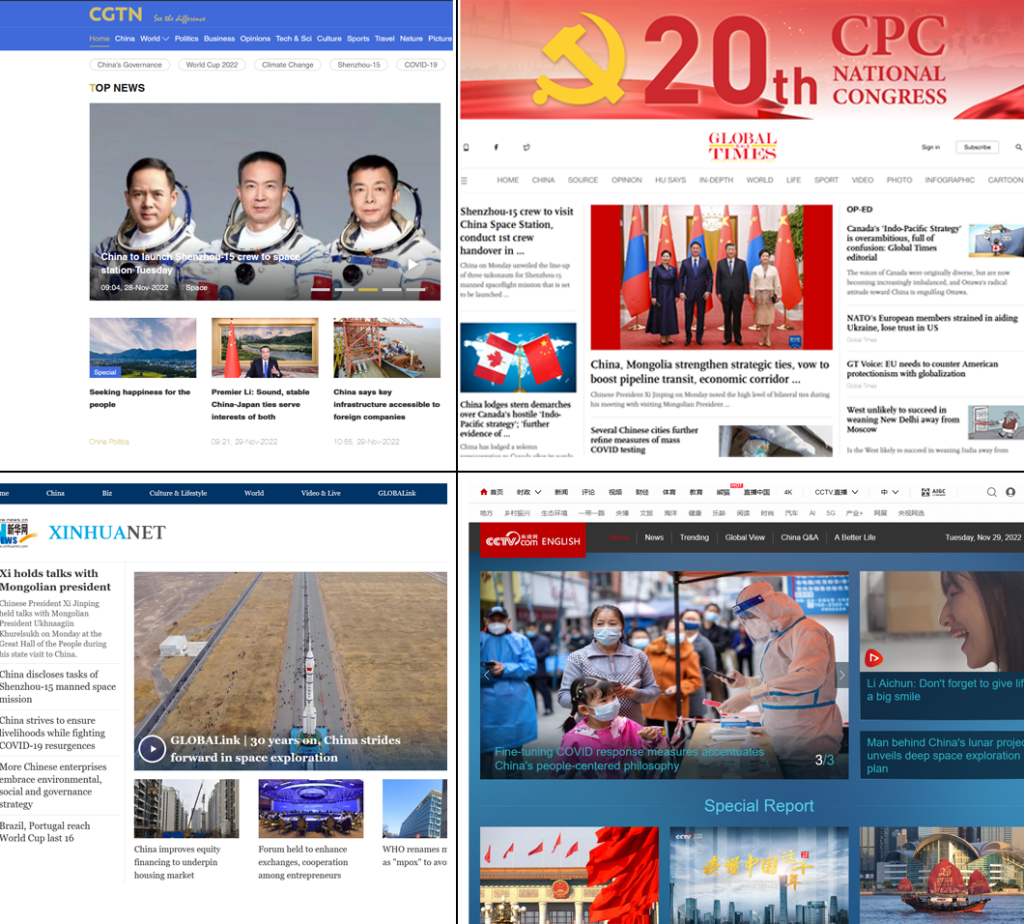This screenshot has width=1024, height=924.
Task: Select the Climate Change topic tag
Action: tap(287, 65)
